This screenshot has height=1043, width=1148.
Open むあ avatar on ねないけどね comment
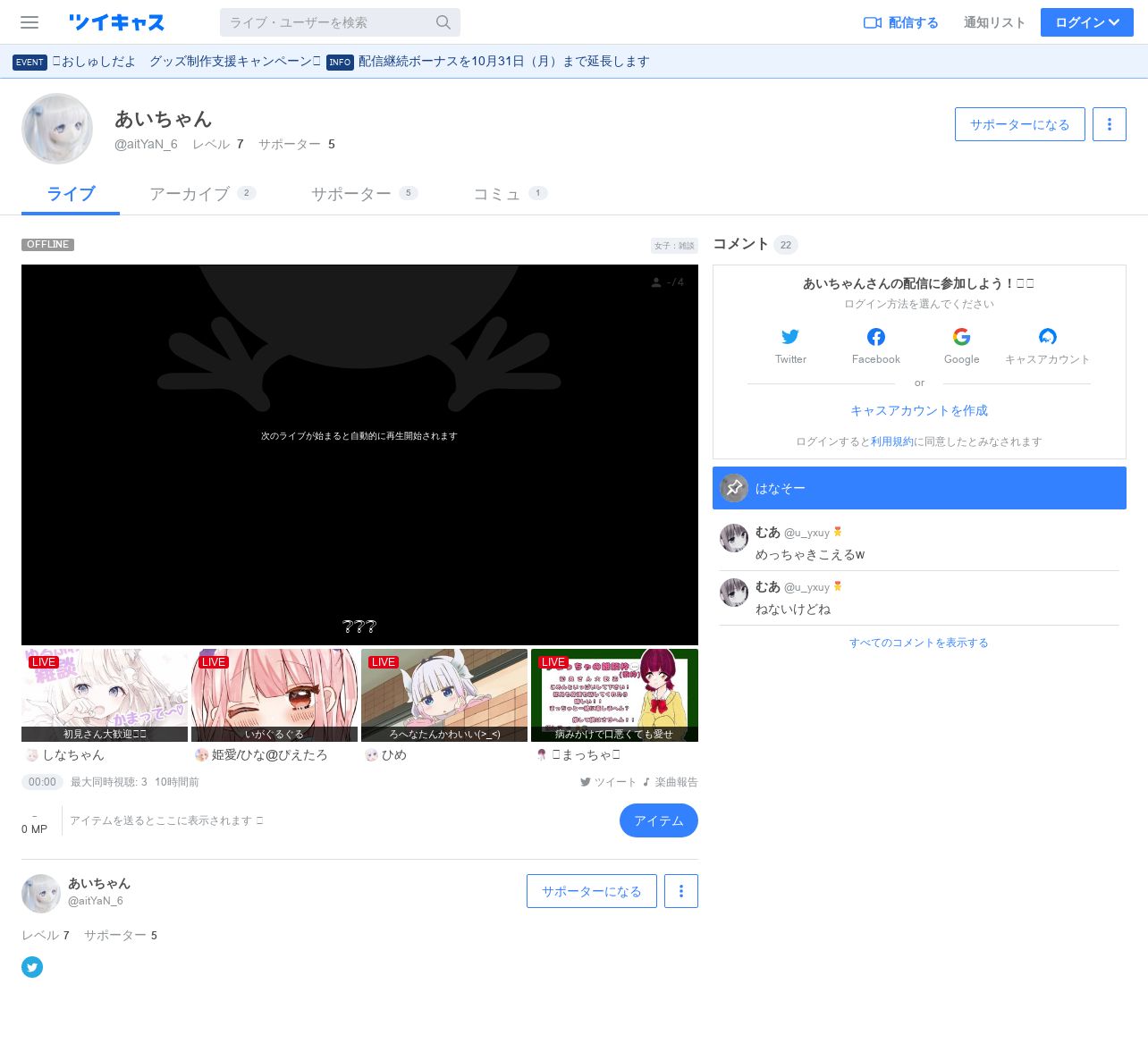pyautogui.click(x=734, y=593)
